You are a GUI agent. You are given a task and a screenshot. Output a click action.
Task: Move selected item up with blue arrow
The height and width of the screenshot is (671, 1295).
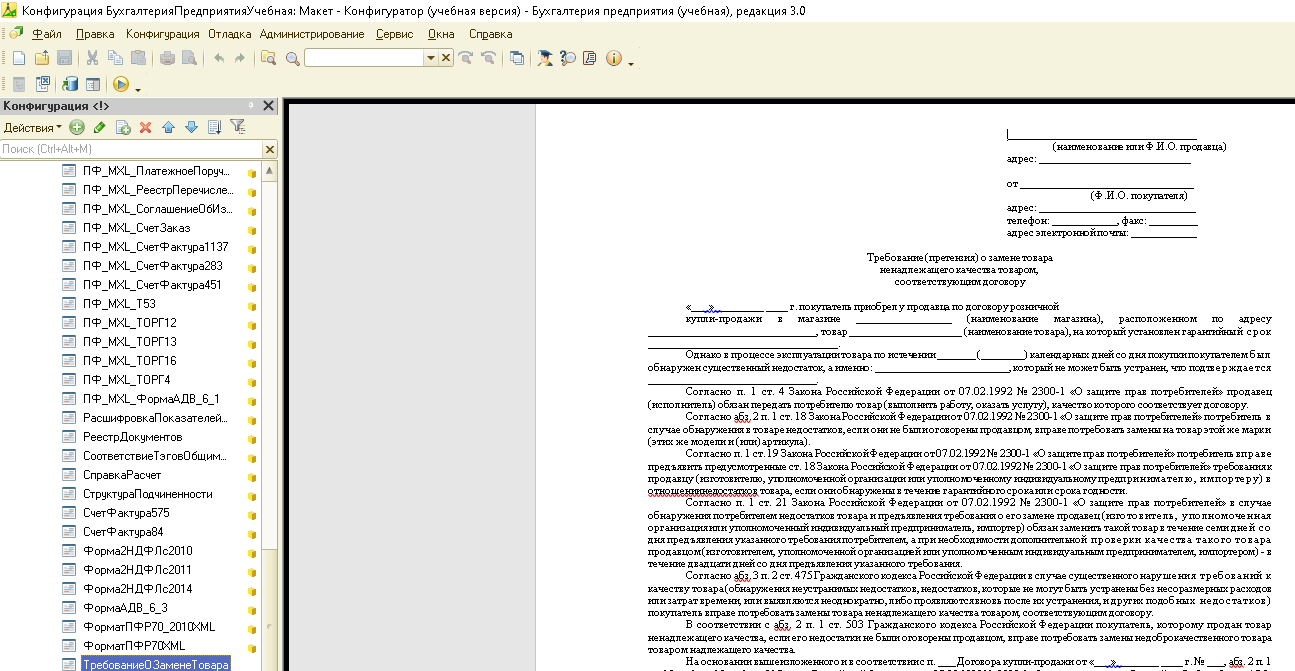pyautogui.click(x=168, y=127)
